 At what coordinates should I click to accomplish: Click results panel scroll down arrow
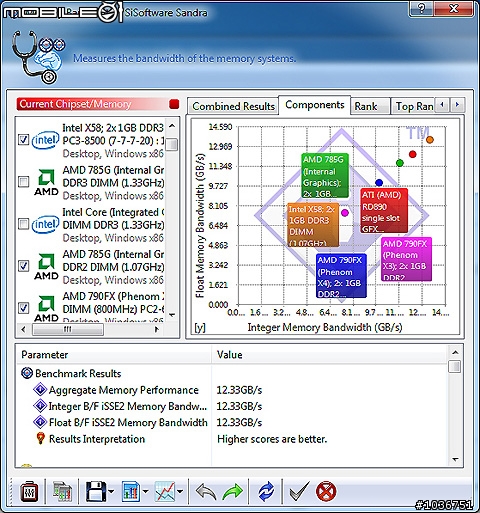[455, 460]
